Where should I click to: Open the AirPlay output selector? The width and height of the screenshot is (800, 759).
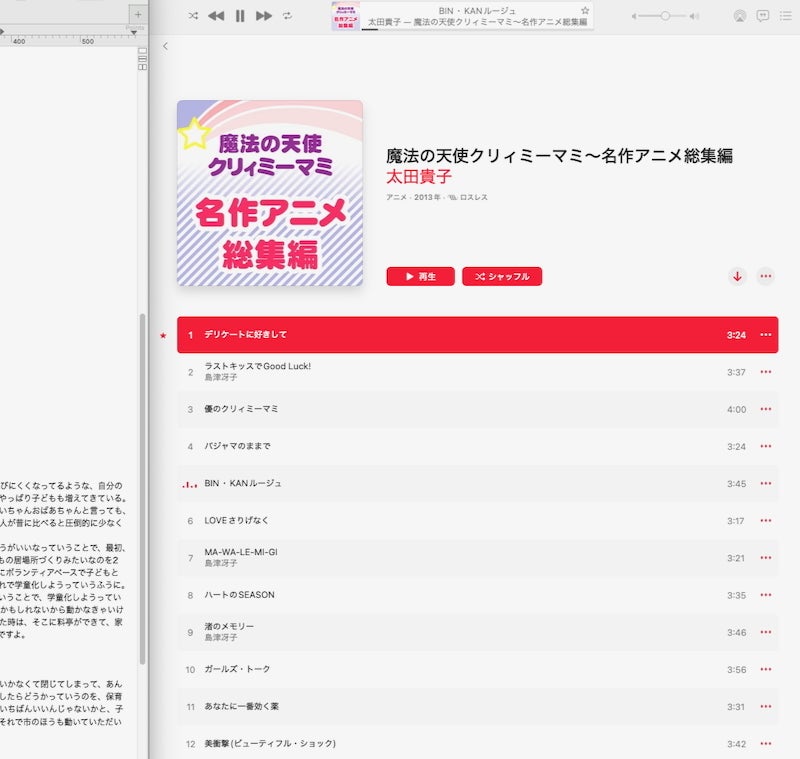pos(739,16)
